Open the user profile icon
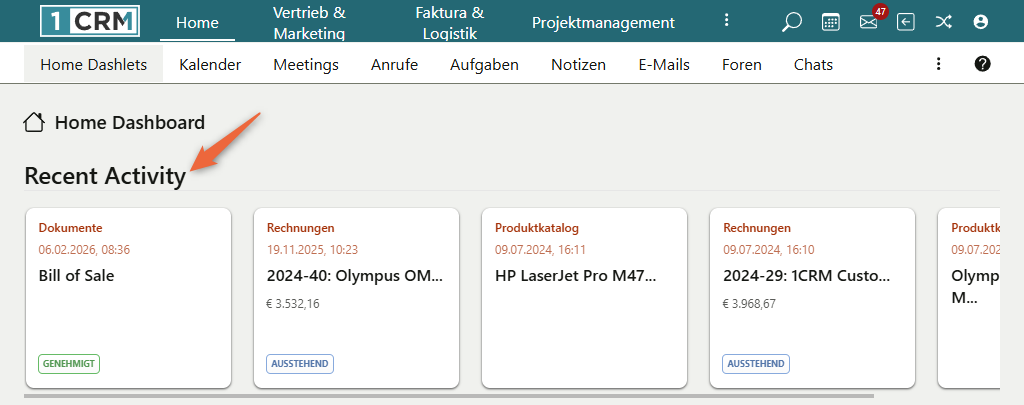 click(x=980, y=22)
